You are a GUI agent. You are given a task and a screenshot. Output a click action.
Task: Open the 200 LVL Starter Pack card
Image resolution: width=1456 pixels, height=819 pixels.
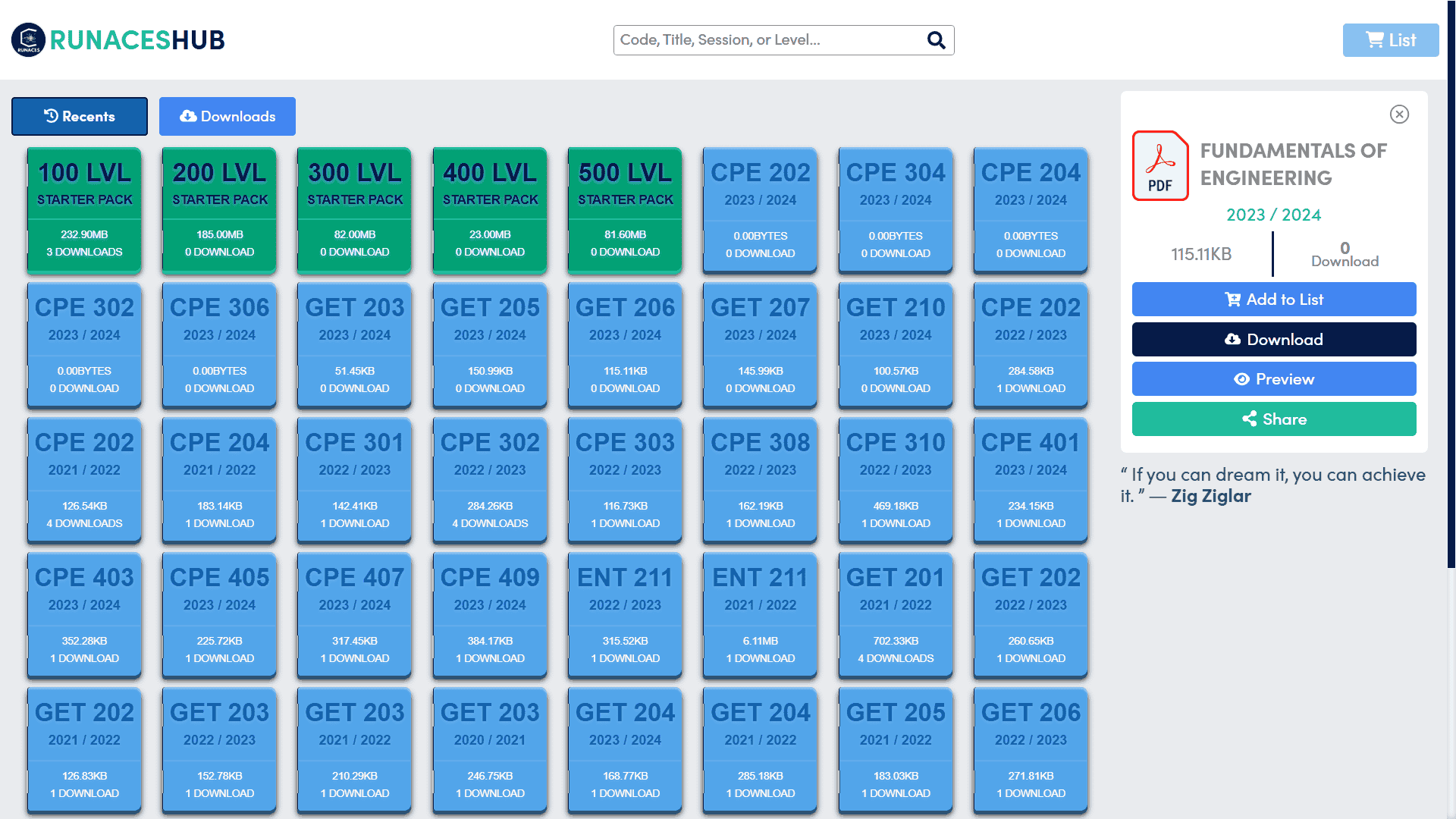(219, 210)
